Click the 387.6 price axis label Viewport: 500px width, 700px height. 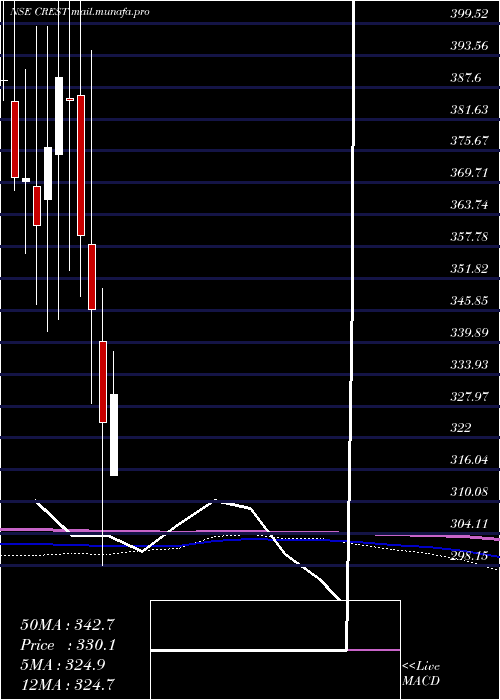pyautogui.click(x=465, y=78)
